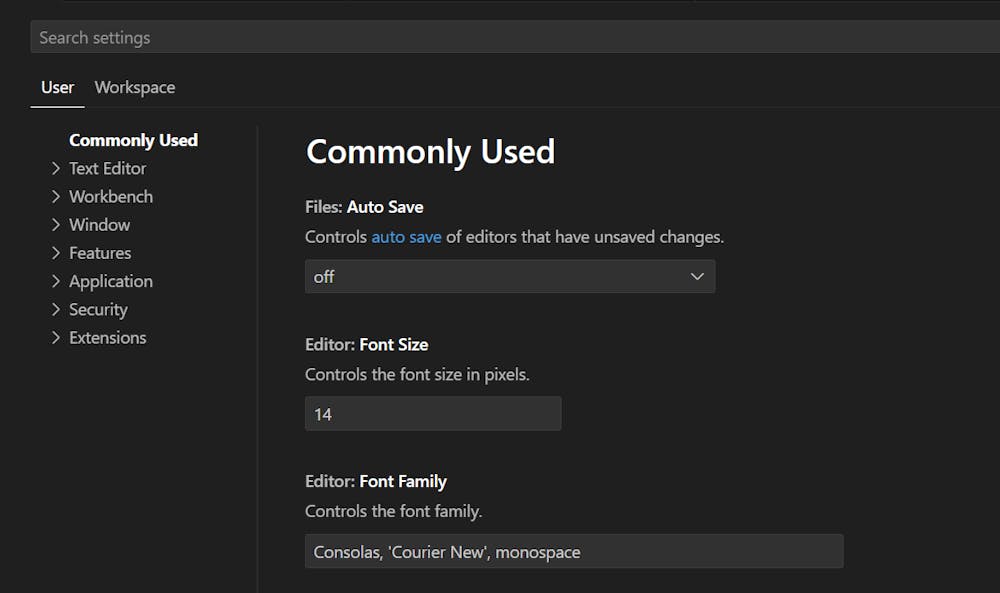Select Commonly Used in the sidebar

(133, 140)
